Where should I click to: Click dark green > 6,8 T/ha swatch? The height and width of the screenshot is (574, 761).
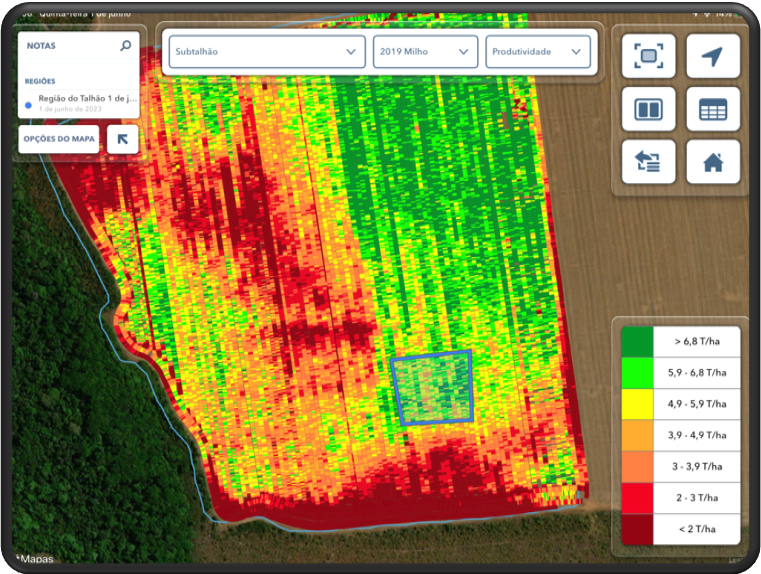[x=637, y=341]
